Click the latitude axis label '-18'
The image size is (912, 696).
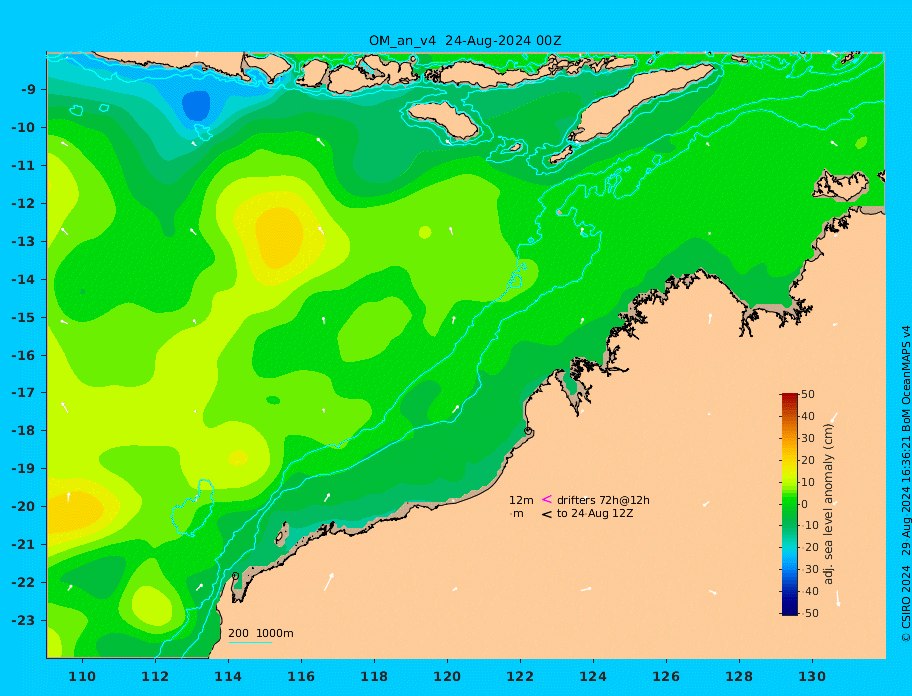click(24, 431)
